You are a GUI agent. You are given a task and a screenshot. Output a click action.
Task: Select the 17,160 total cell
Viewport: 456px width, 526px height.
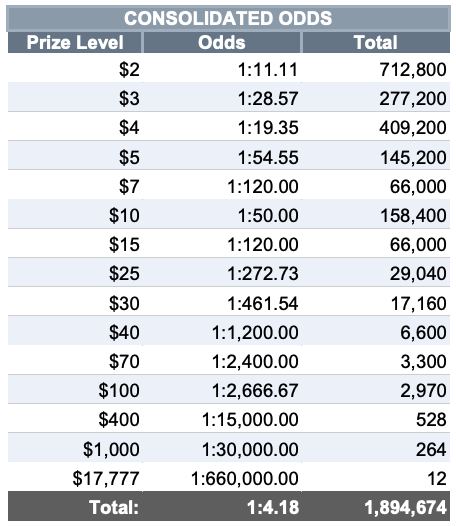coord(376,302)
